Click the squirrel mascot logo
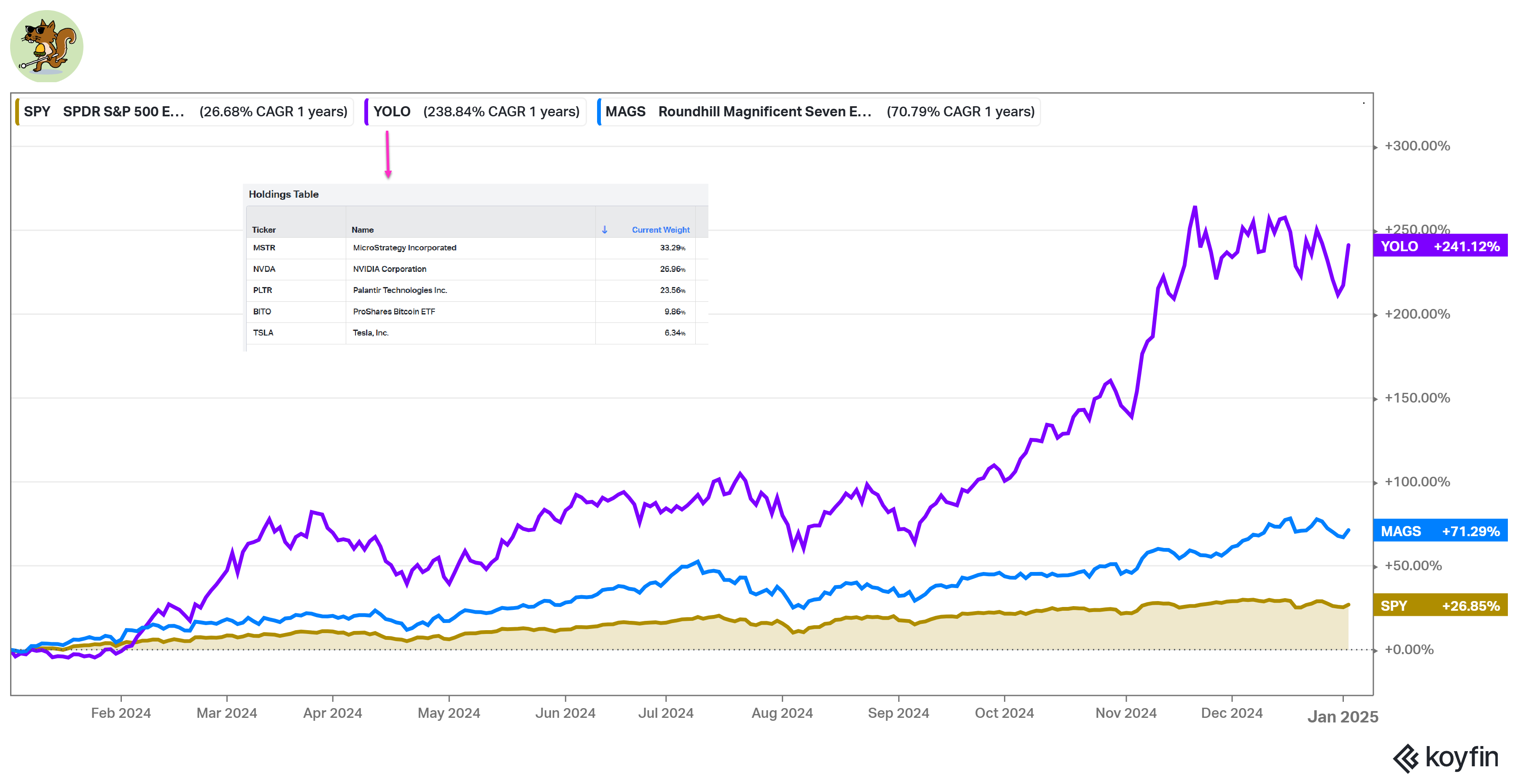Image resolution: width=1518 pixels, height=784 pixels. pos(46,46)
